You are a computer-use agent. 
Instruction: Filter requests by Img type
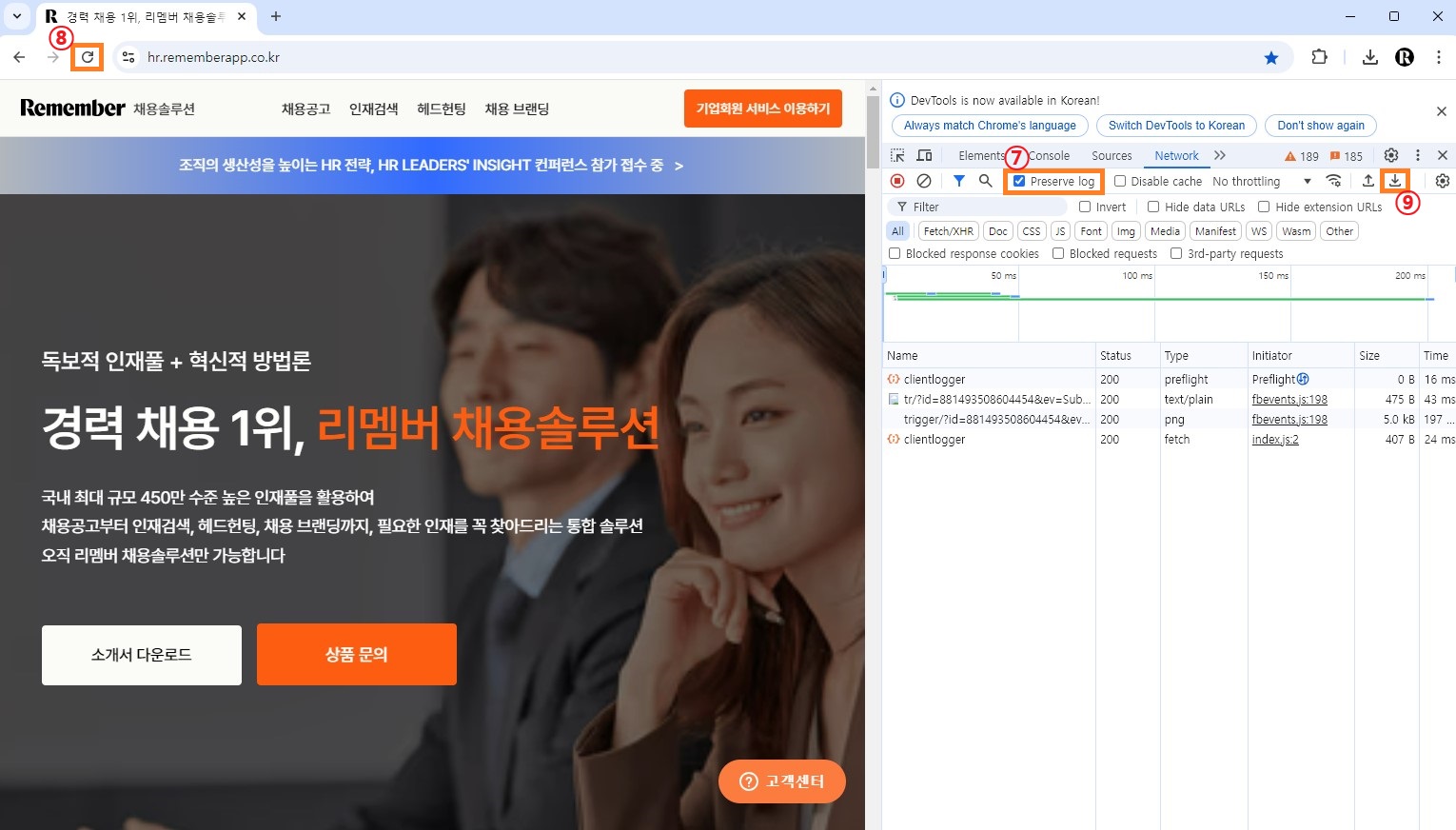point(1126,231)
